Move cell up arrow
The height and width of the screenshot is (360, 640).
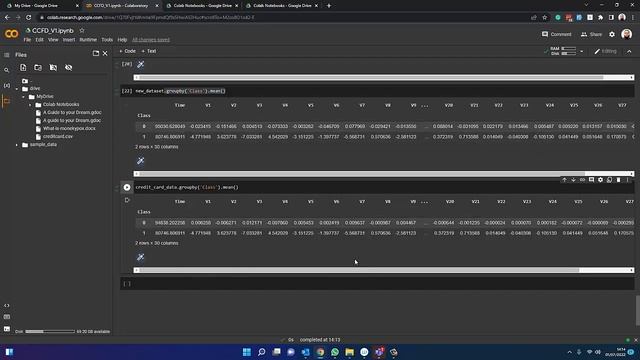coord(564,180)
